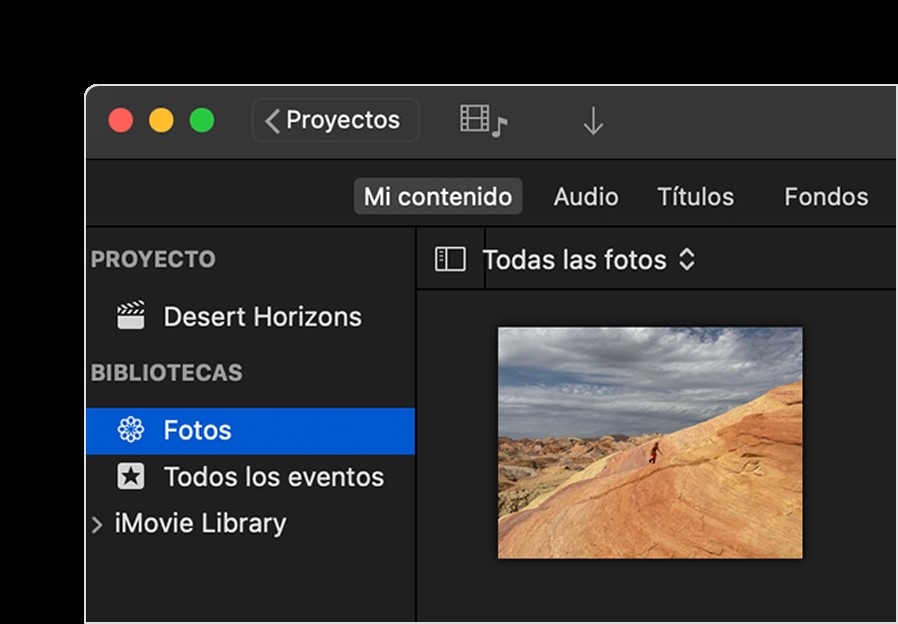
Task: Open the Todas las fotos dropdown
Action: [x=589, y=260]
